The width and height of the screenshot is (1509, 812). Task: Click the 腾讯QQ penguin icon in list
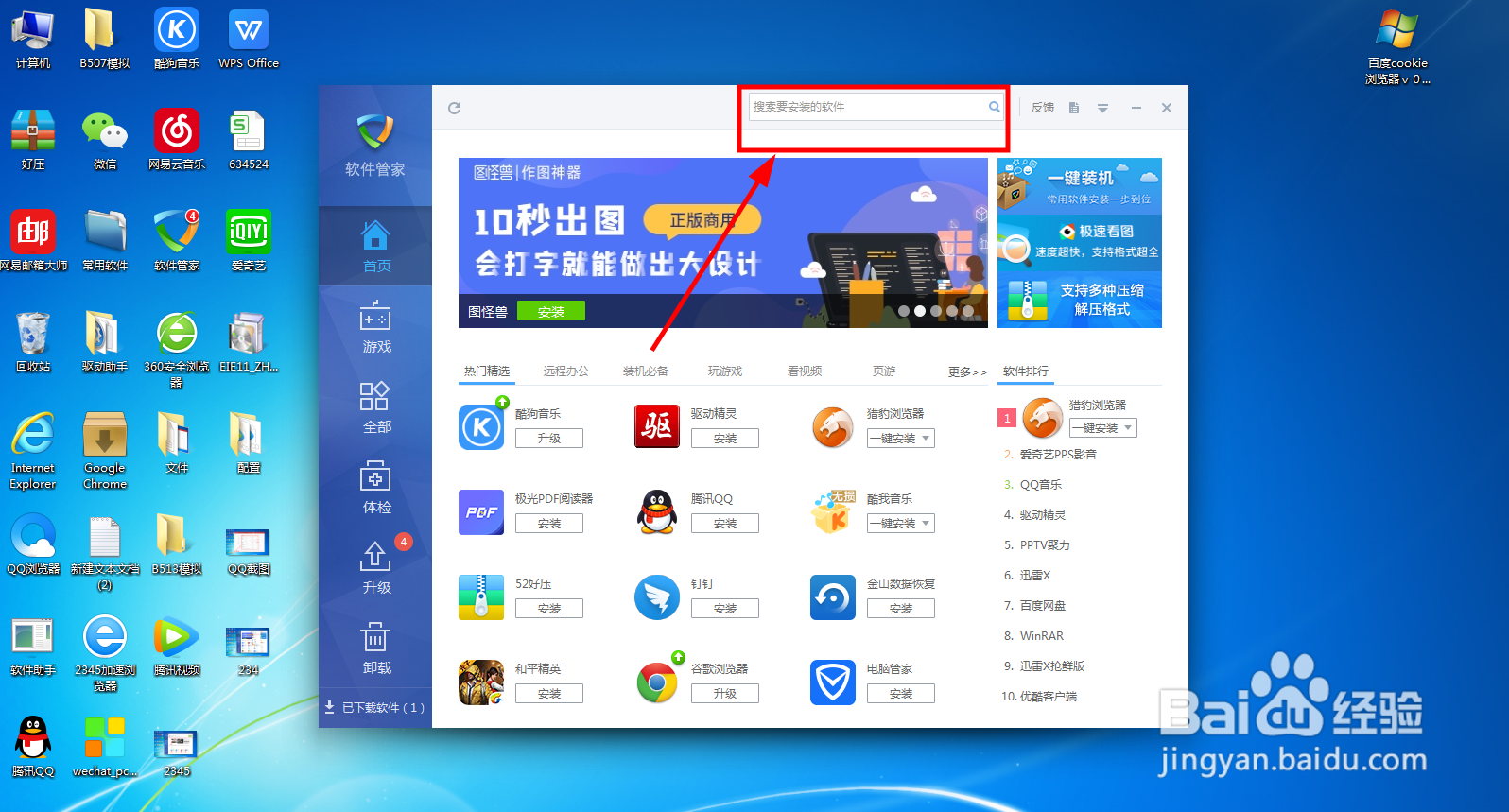click(657, 511)
